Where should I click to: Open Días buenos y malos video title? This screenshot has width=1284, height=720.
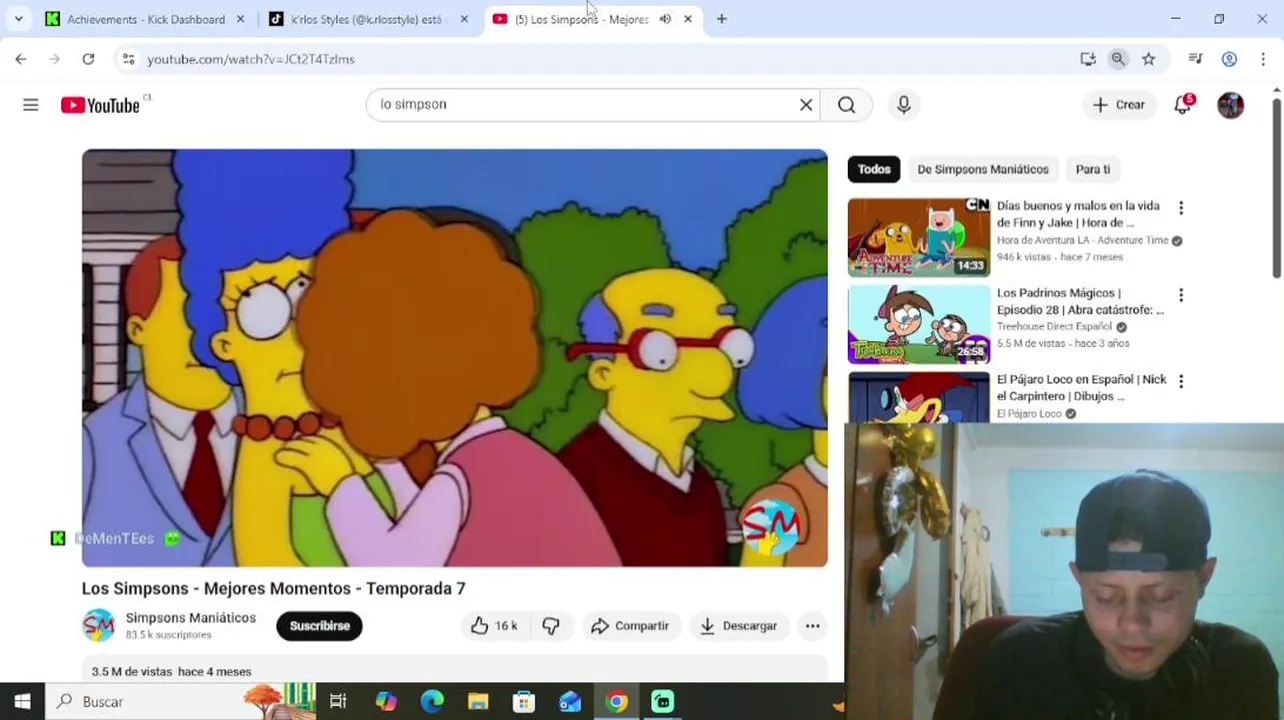1078,214
